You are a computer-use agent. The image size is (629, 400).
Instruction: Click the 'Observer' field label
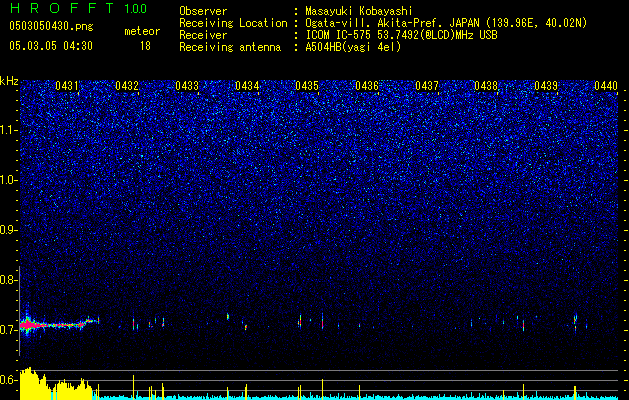tap(203, 11)
